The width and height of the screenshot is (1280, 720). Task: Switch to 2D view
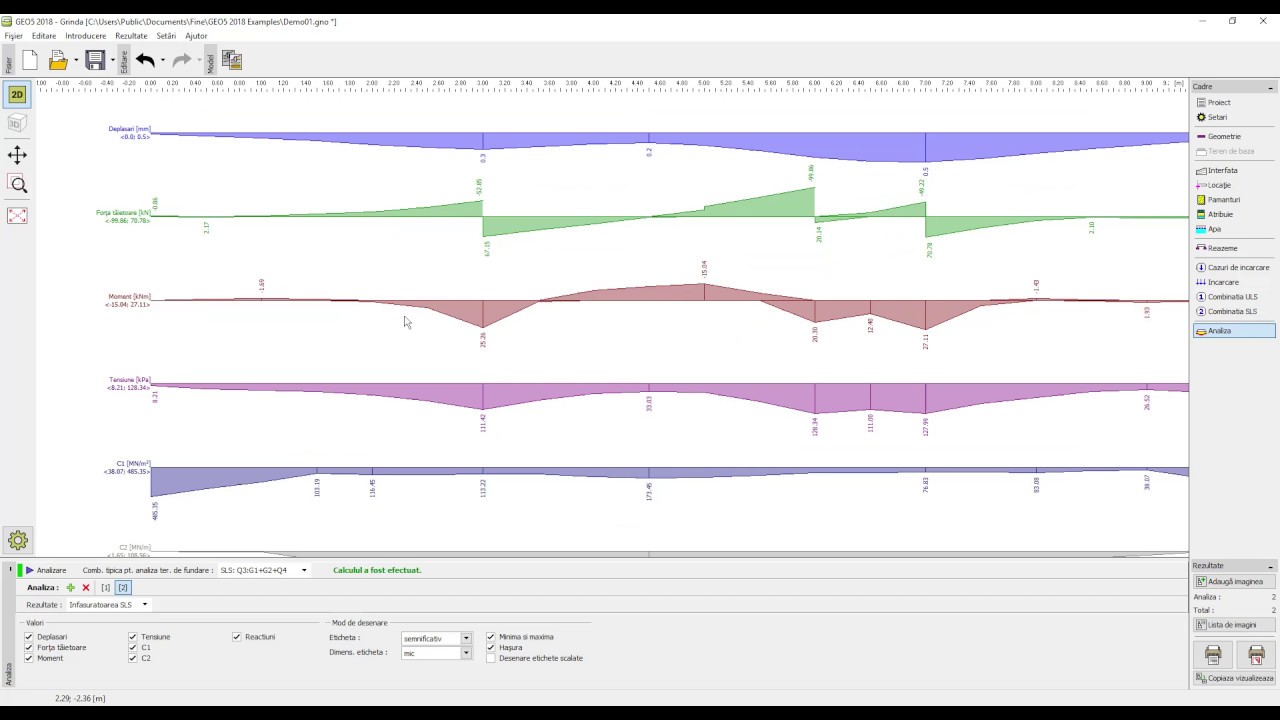17,94
